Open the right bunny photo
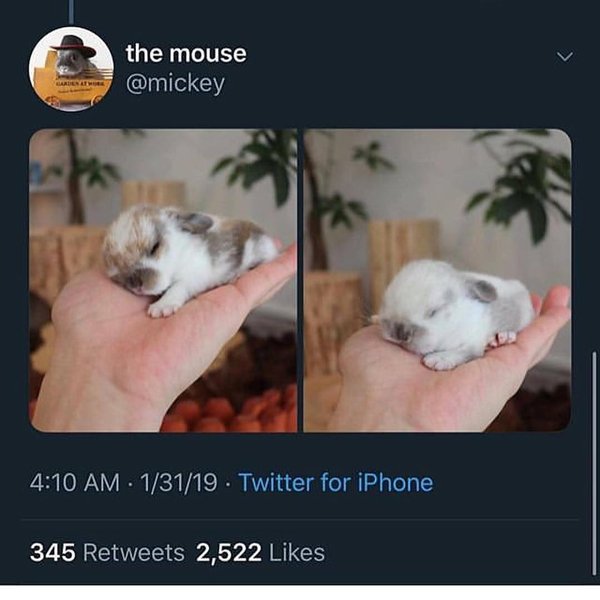The width and height of the screenshot is (600, 600). 437,280
